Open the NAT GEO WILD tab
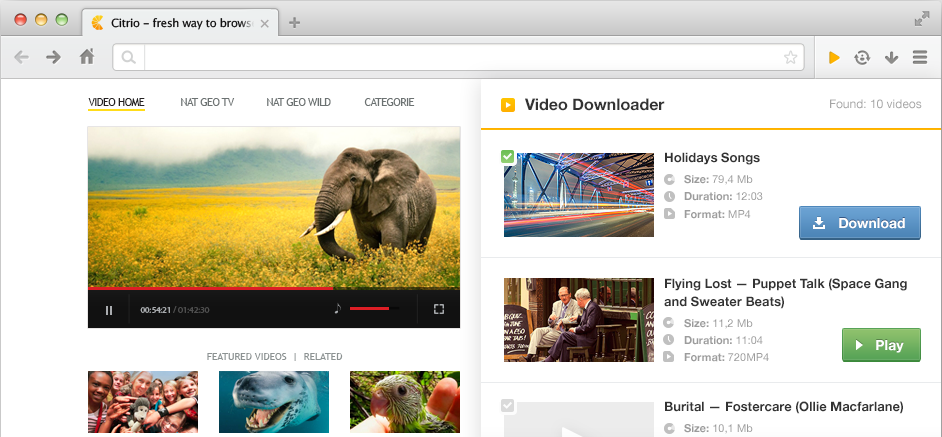This screenshot has height=437, width=942. (298, 102)
